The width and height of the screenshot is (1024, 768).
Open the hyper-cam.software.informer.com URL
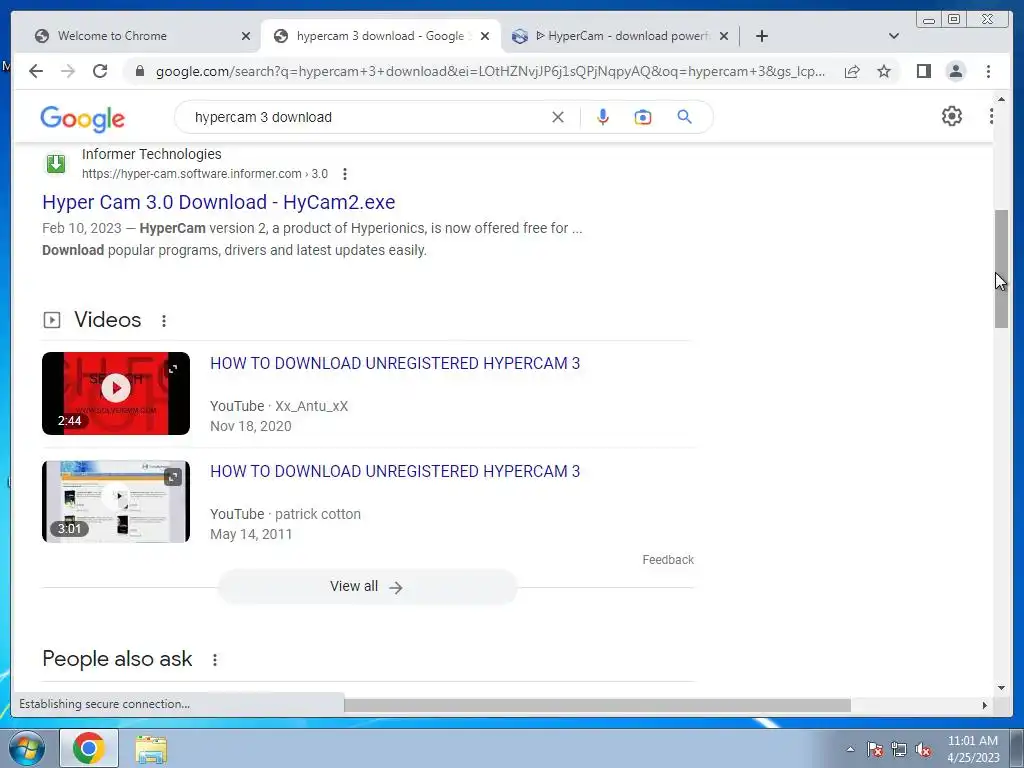[x=204, y=174]
